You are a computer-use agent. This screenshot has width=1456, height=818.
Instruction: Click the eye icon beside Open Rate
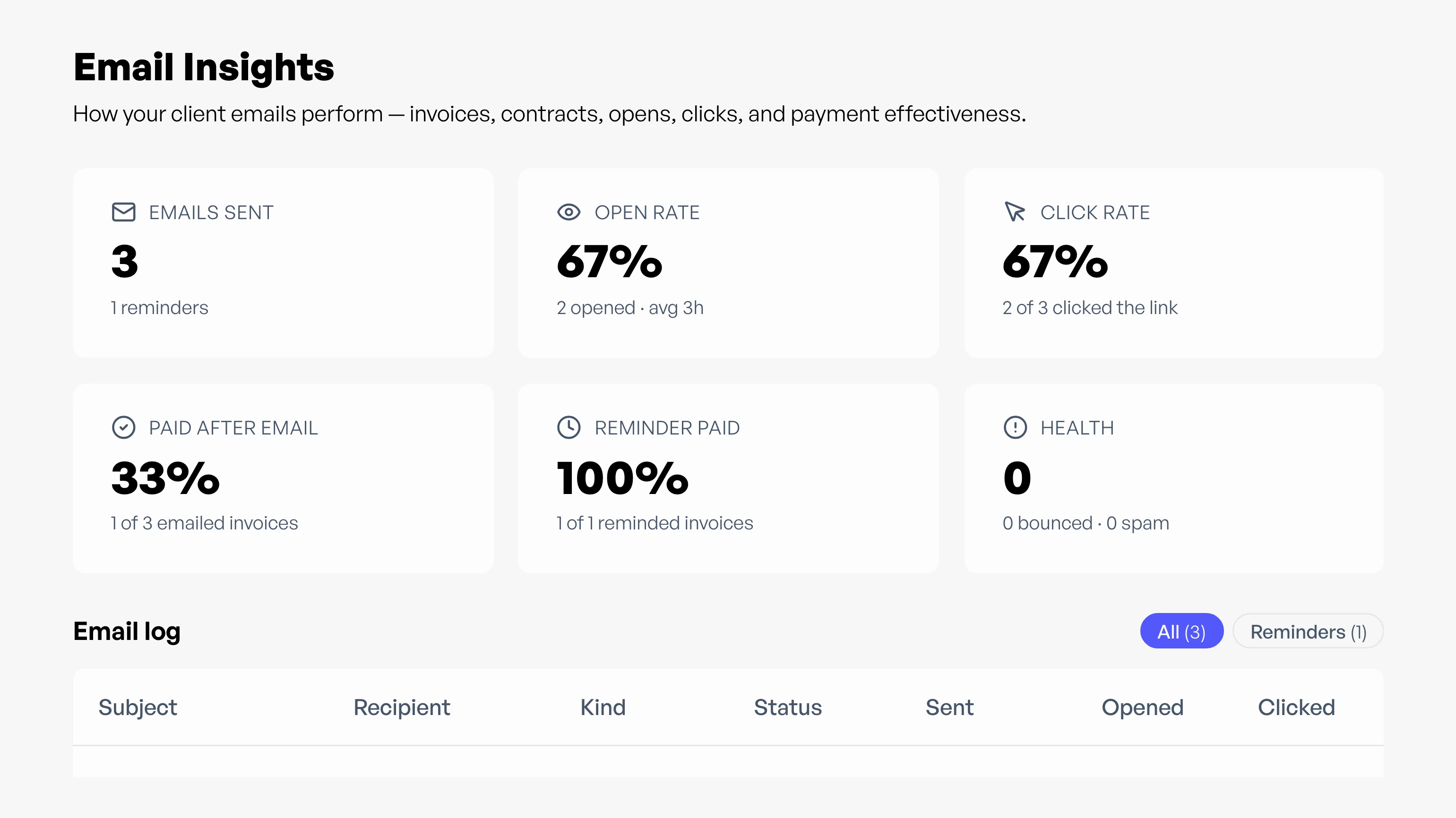pos(569,213)
